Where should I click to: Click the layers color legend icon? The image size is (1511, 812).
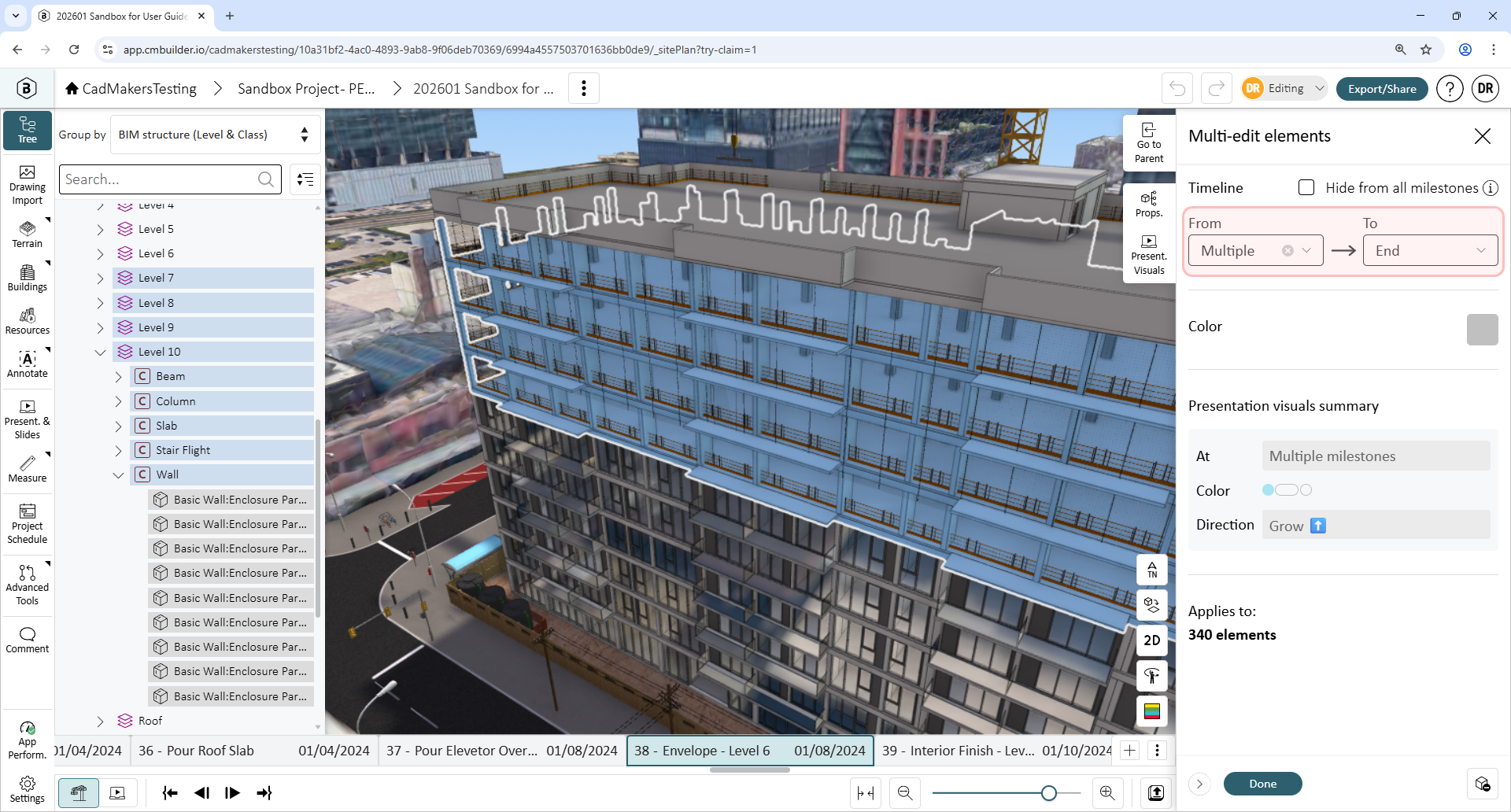point(1152,711)
